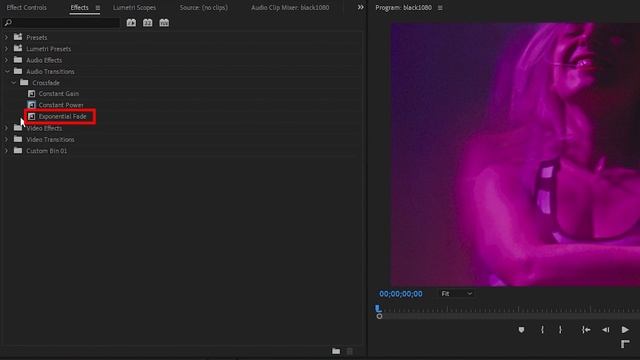This screenshot has height=360, width=640.
Task: Expand the Lumetri Presets folder
Action: 6,49
